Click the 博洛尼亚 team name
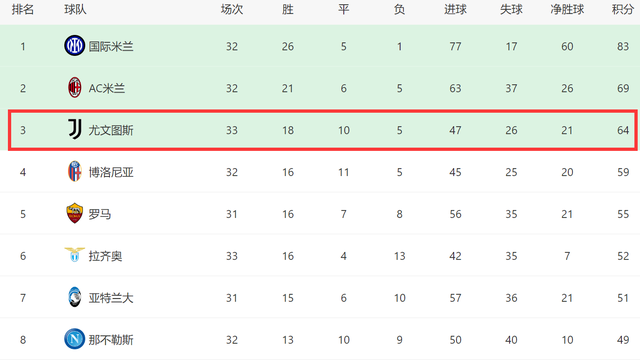Image resolution: width=640 pixels, height=360 pixels. click(111, 172)
